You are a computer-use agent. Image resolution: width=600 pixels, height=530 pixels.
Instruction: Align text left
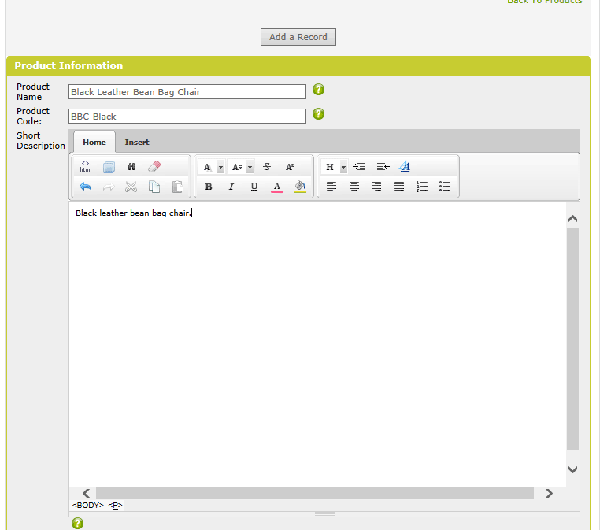coord(331,187)
